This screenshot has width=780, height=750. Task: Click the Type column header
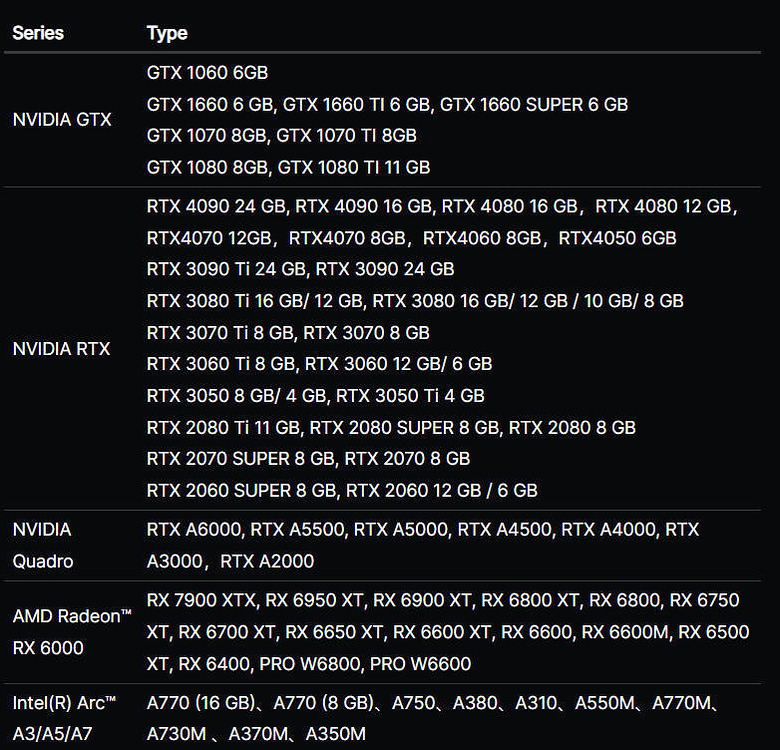(x=167, y=33)
